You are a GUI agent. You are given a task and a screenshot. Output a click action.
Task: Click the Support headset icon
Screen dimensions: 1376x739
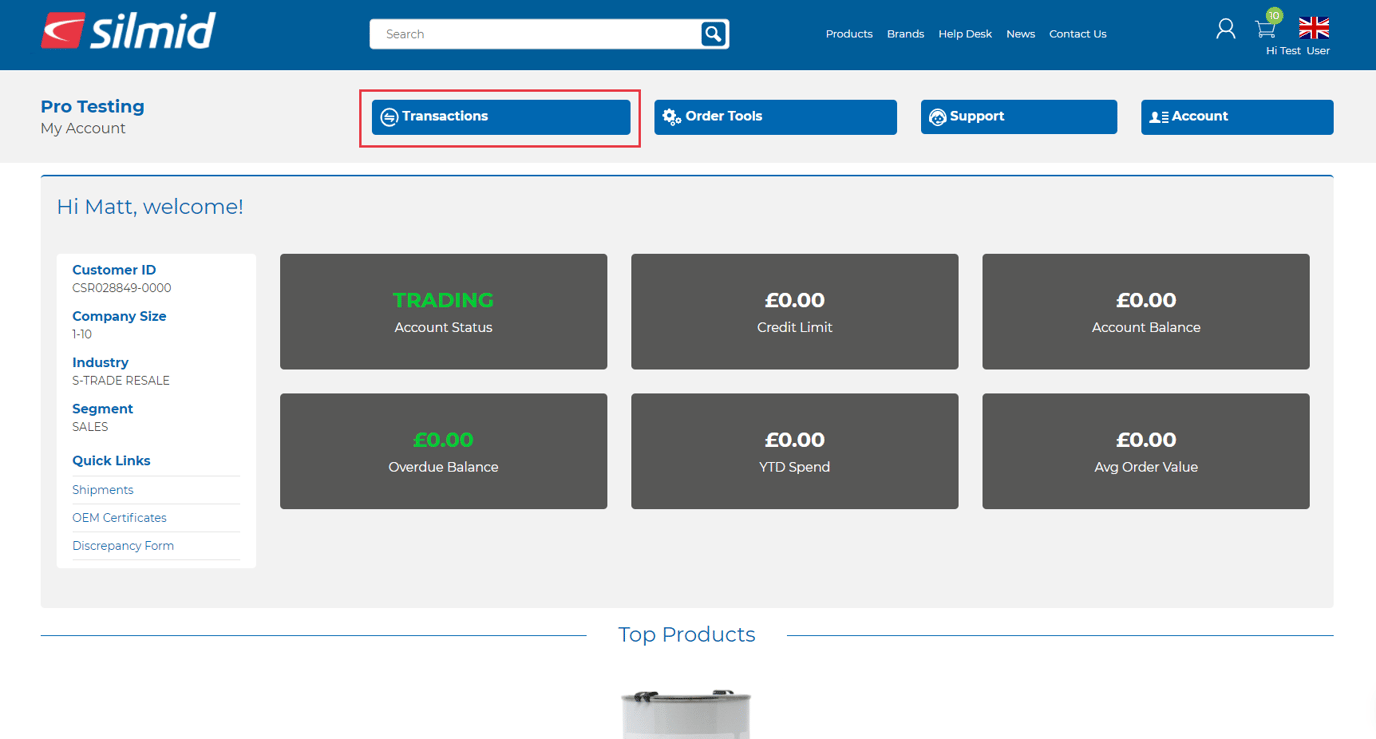(x=937, y=117)
